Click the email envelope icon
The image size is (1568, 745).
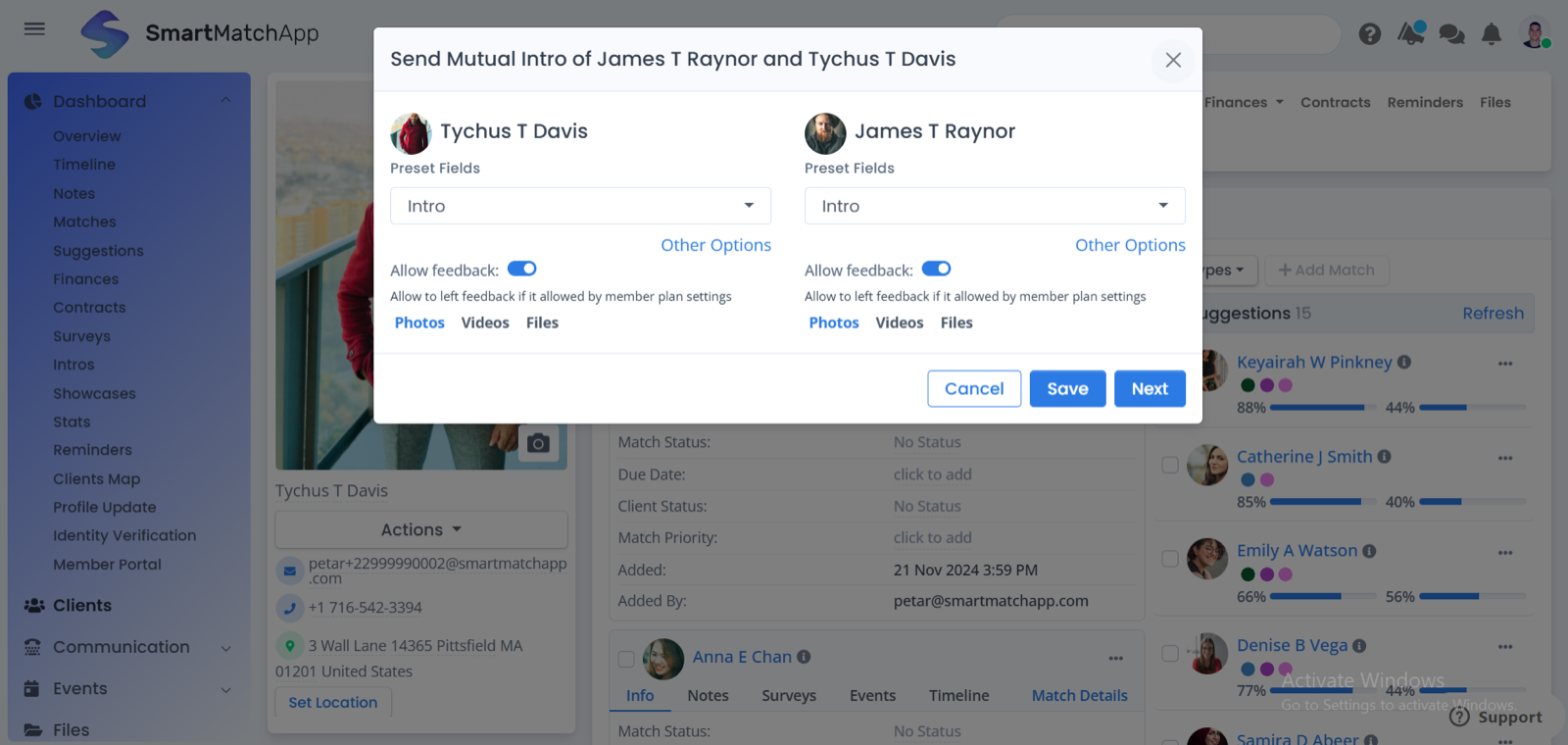point(289,571)
